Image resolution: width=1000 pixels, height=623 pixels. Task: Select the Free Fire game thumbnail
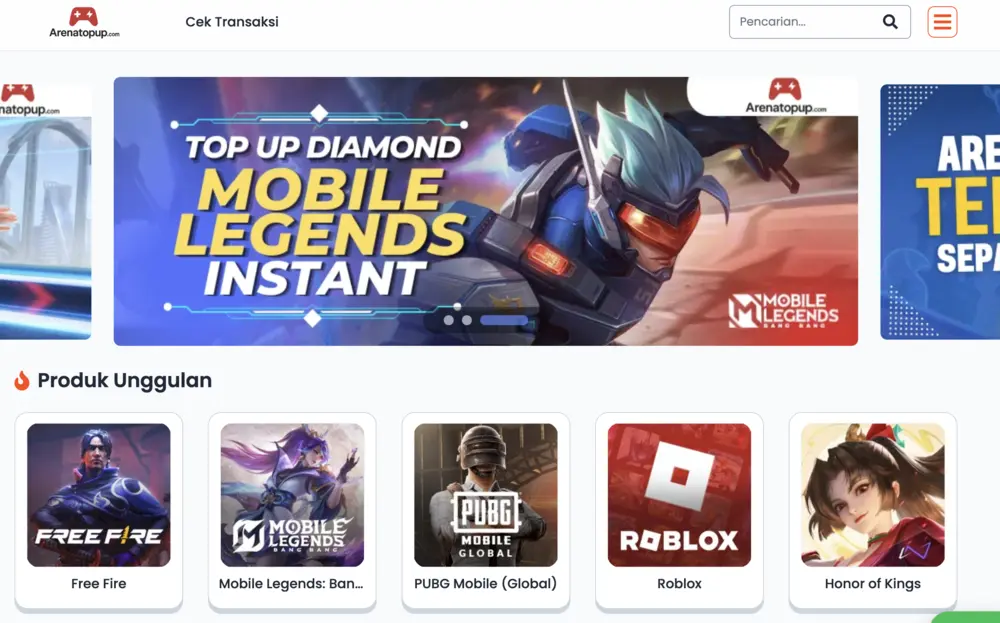(x=99, y=495)
